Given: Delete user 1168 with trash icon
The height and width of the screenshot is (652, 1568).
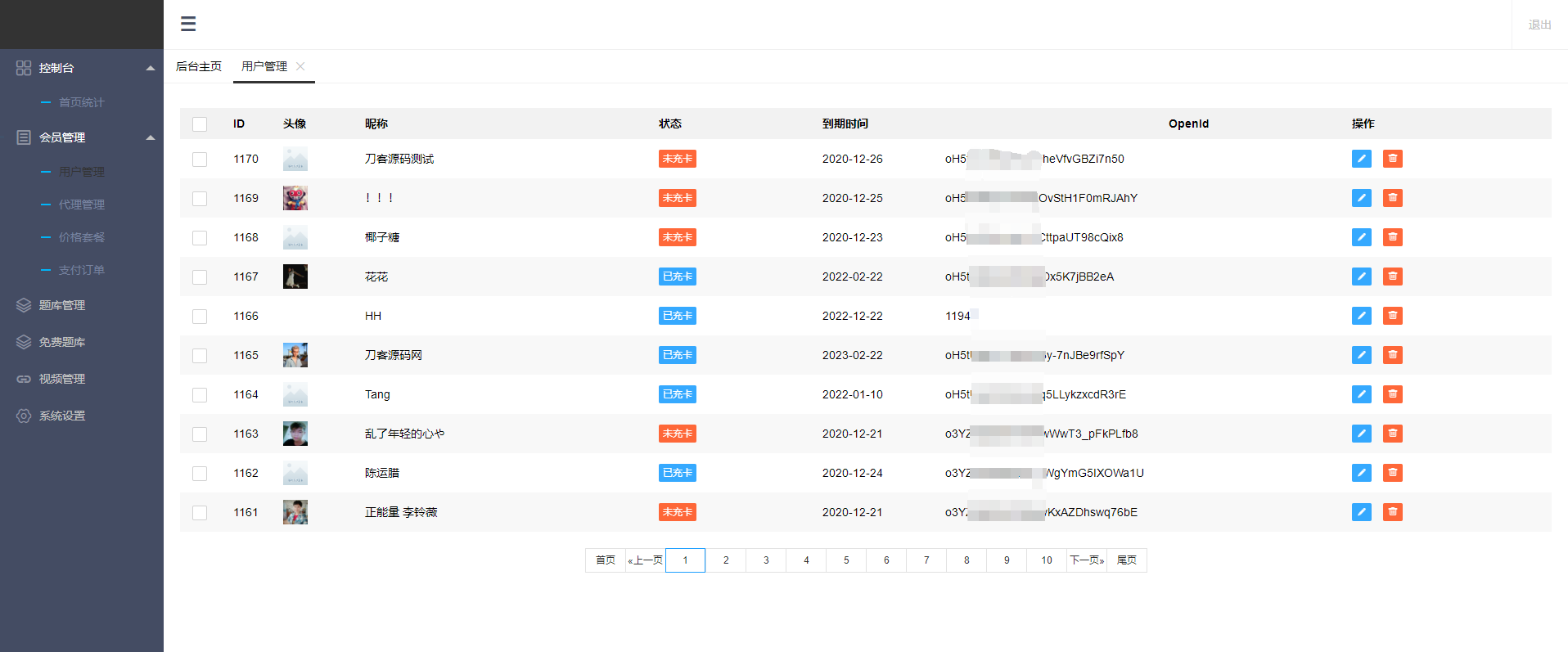Looking at the screenshot, I should (x=1393, y=237).
